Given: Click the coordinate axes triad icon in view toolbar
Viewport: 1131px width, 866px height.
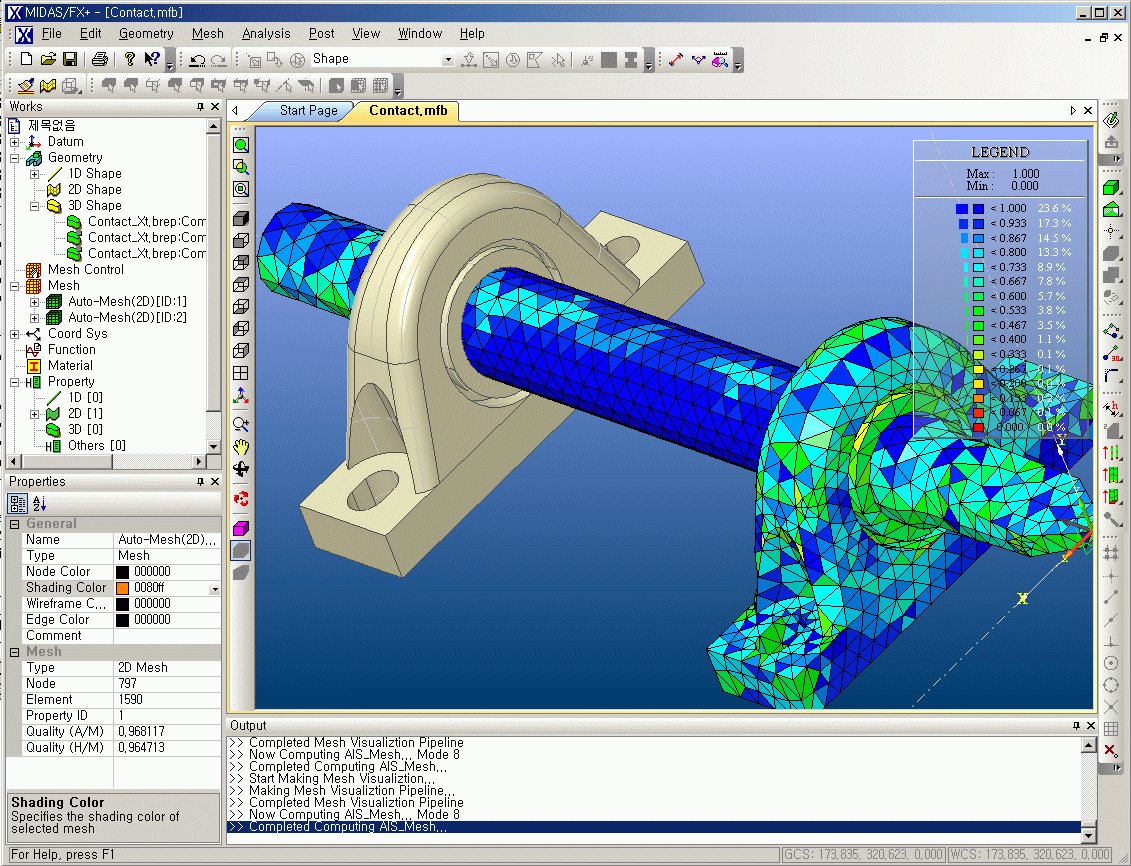Looking at the screenshot, I should coord(241,396).
